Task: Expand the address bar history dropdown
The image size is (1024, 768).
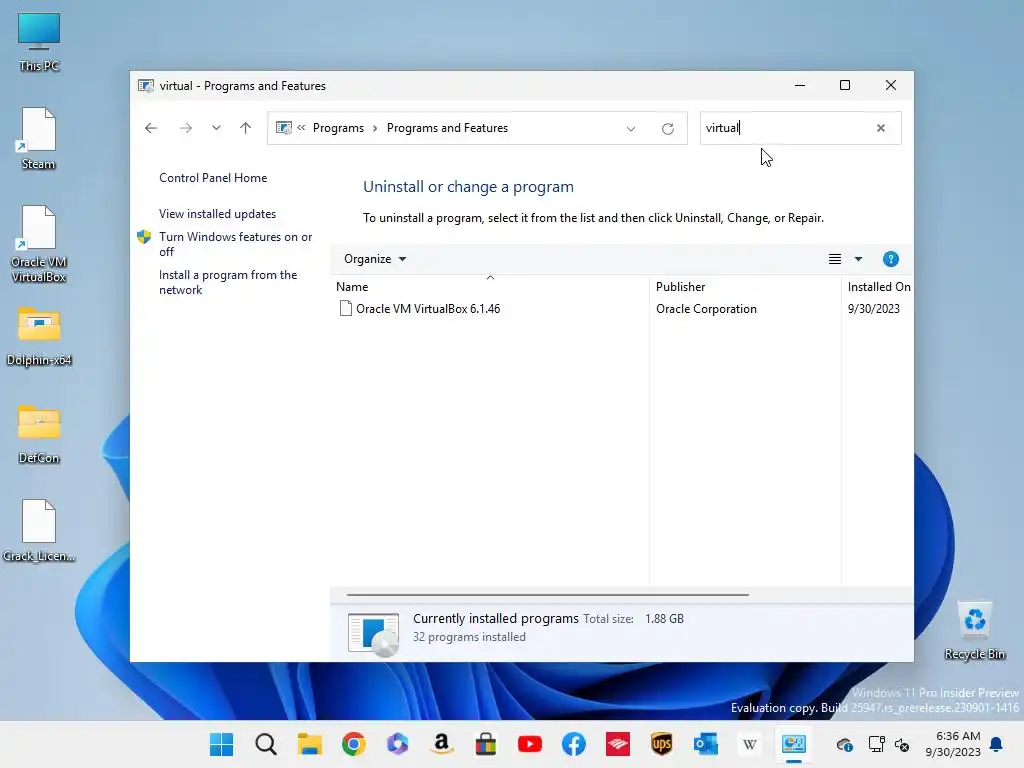Action: [631, 129]
